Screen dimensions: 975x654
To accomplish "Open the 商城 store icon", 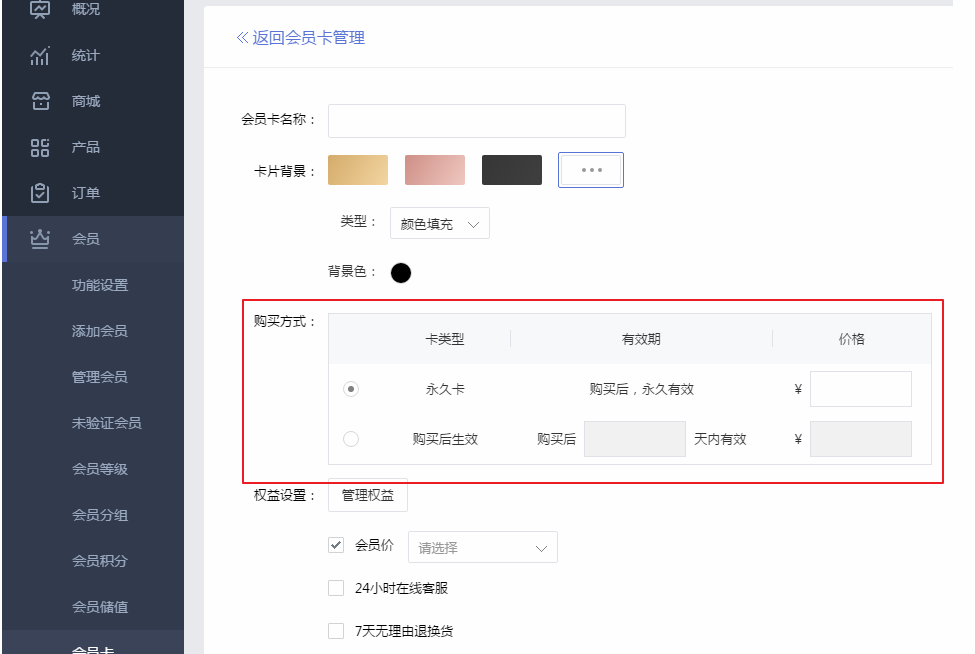I will click(x=40, y=101).
